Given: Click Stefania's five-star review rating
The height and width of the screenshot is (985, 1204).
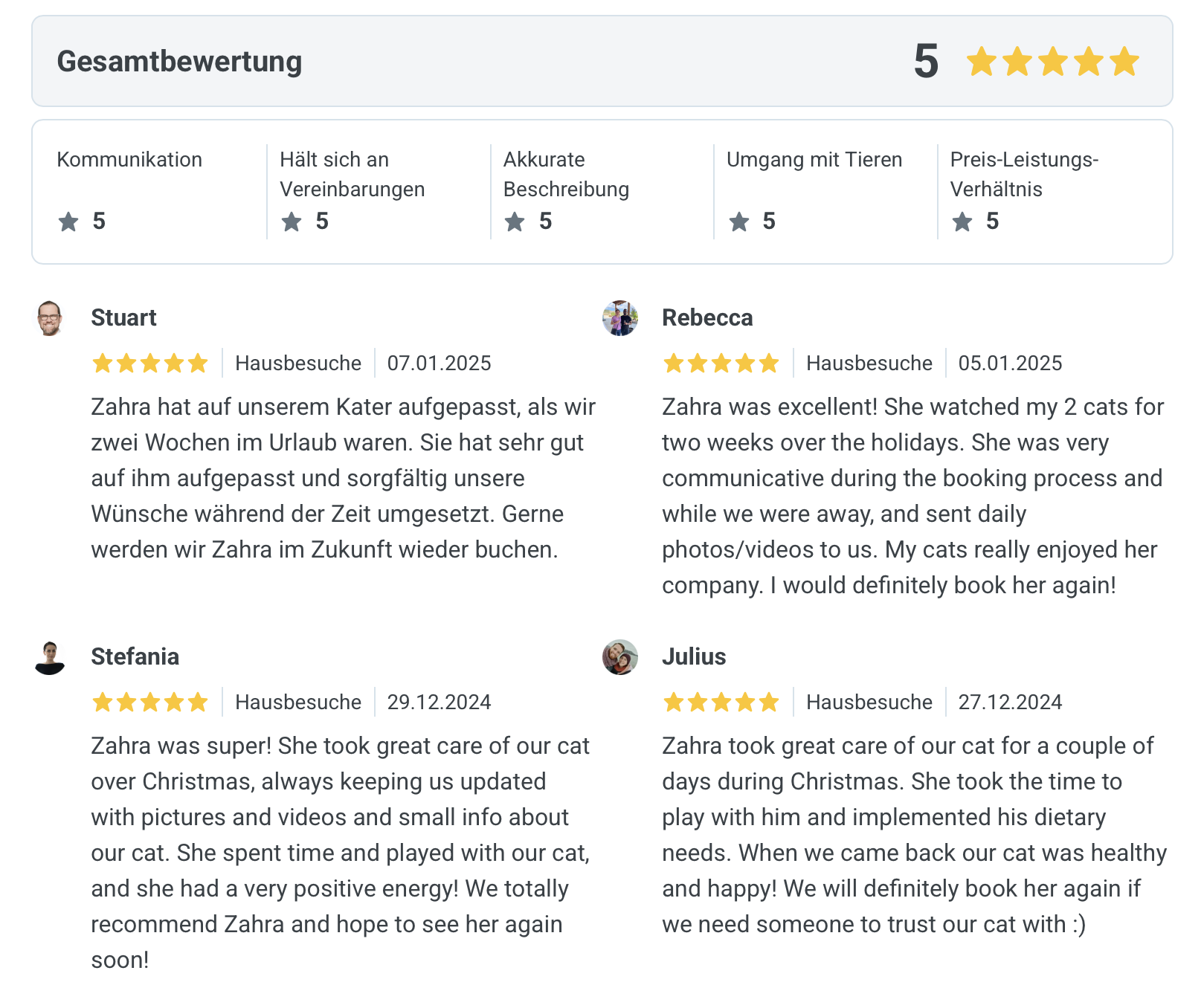Looking at the screenshot, I should click(149, 703).
